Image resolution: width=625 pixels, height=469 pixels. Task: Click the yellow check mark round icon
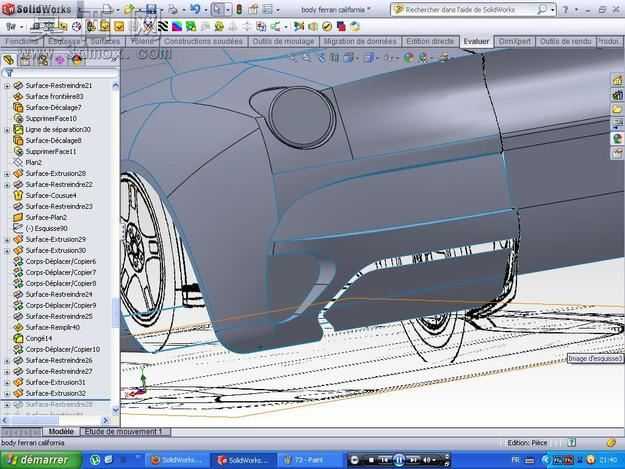(327, 27)
